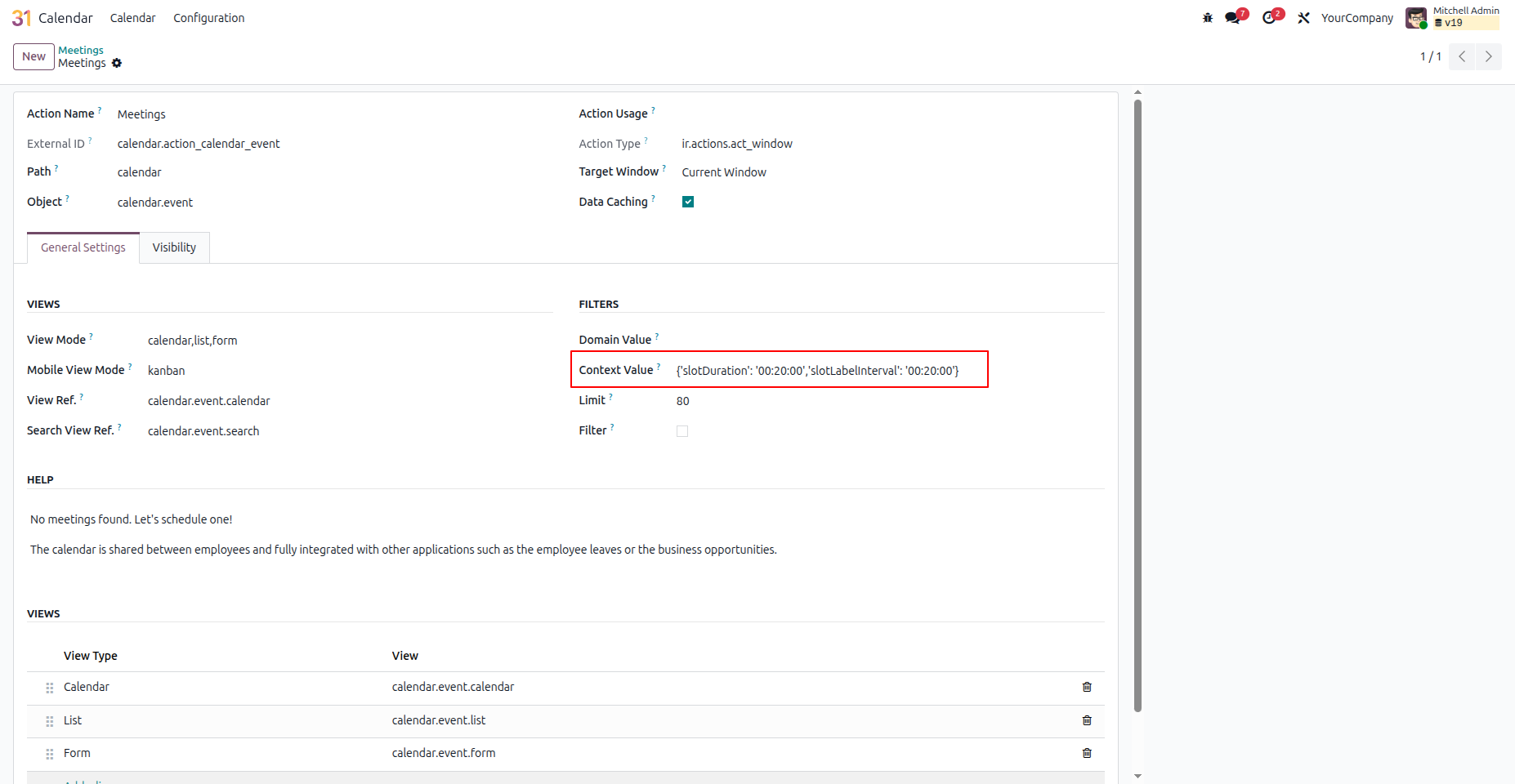Click the External ID value
The image size is (1515, 784).
point(199,144)
